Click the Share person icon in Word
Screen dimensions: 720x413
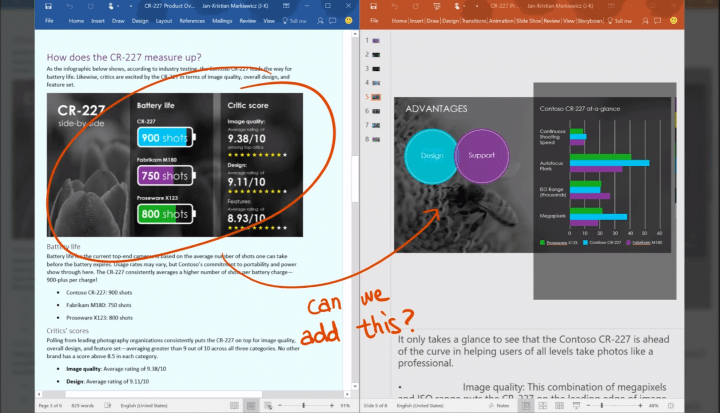coord(320,21)
